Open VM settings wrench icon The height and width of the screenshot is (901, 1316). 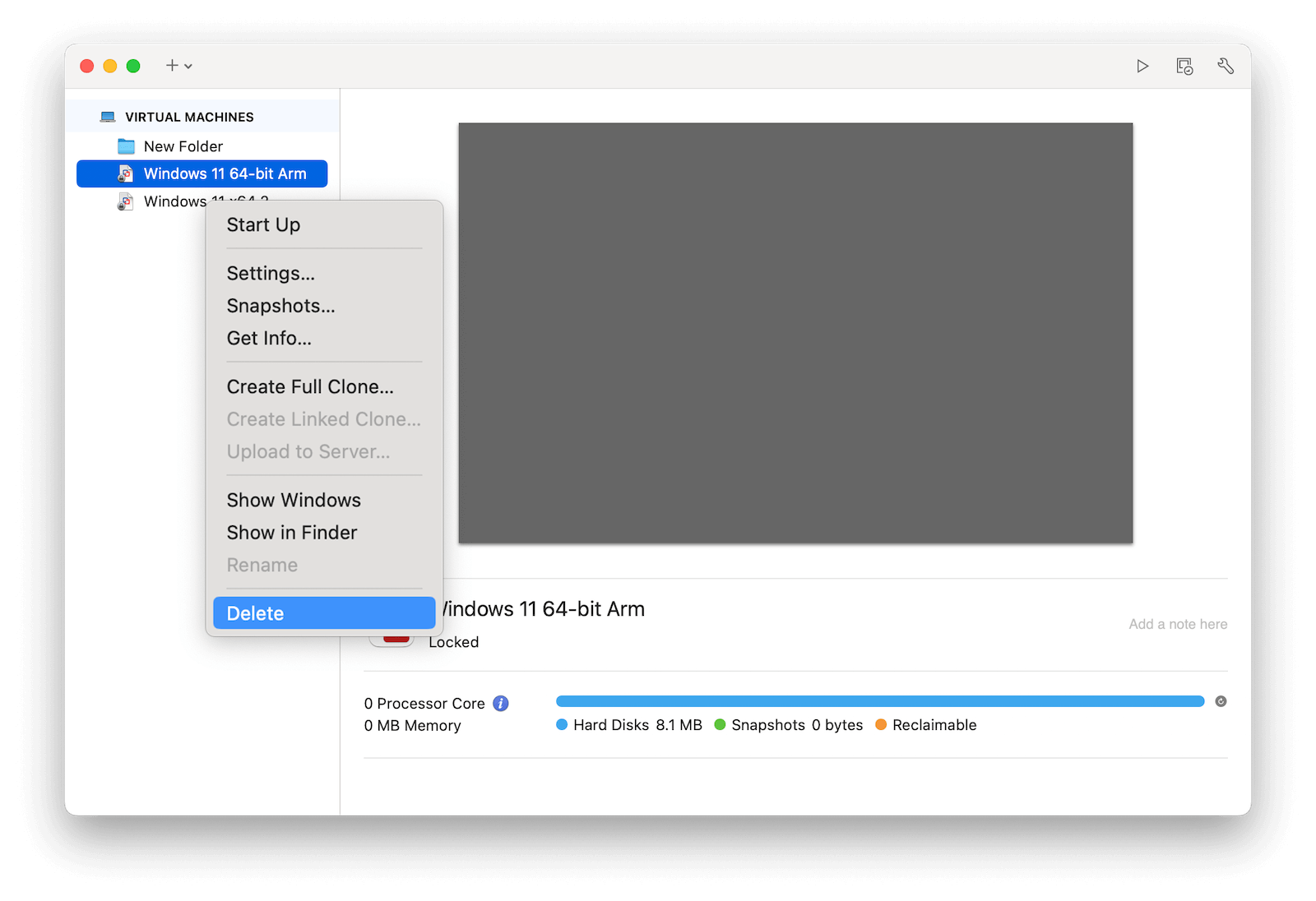(x=1226, y=66)
